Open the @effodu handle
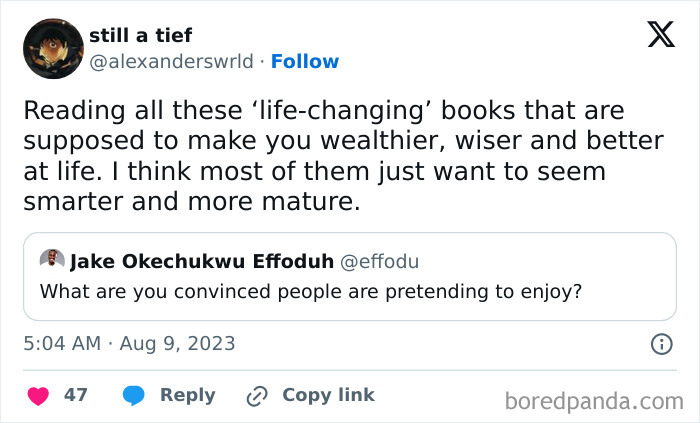Image resolution: width=700 pixels, height=423 pixels. coord(379,261)
